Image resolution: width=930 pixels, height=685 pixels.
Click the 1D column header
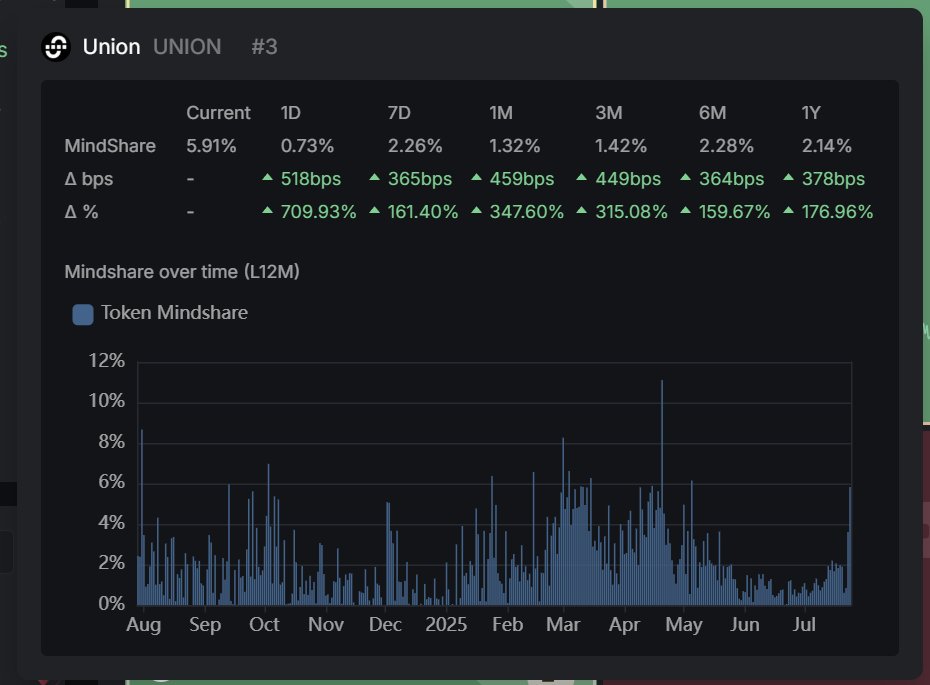tap(291, 113)
